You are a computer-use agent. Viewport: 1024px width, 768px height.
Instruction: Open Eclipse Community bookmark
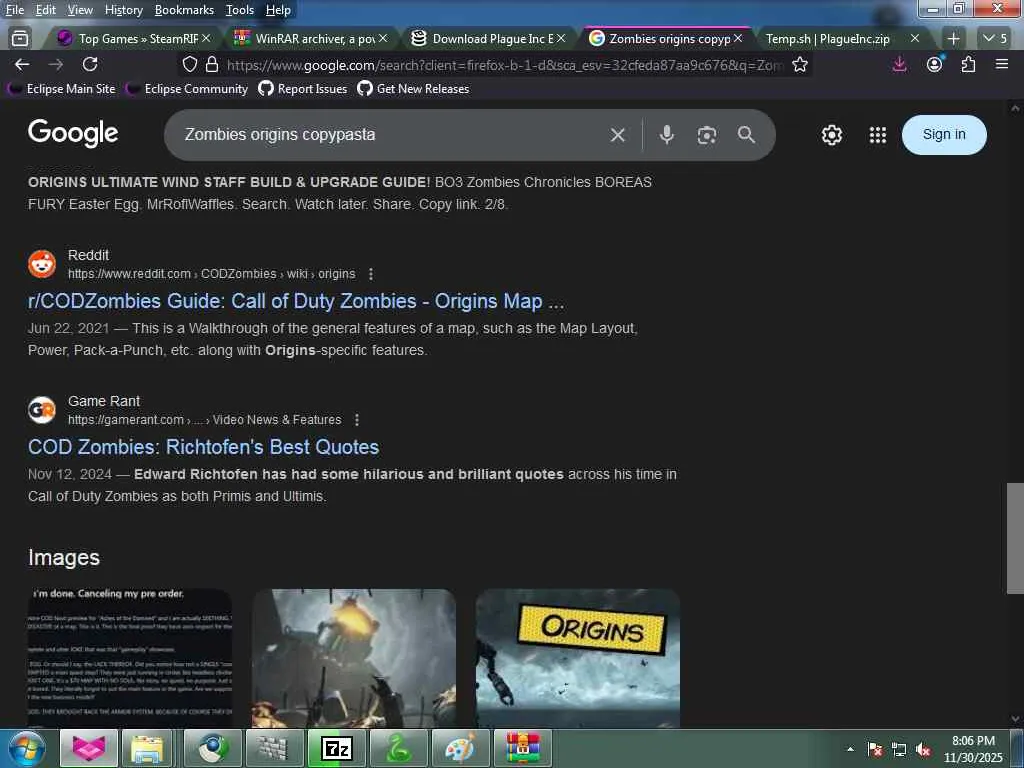[x=187, y=89]
